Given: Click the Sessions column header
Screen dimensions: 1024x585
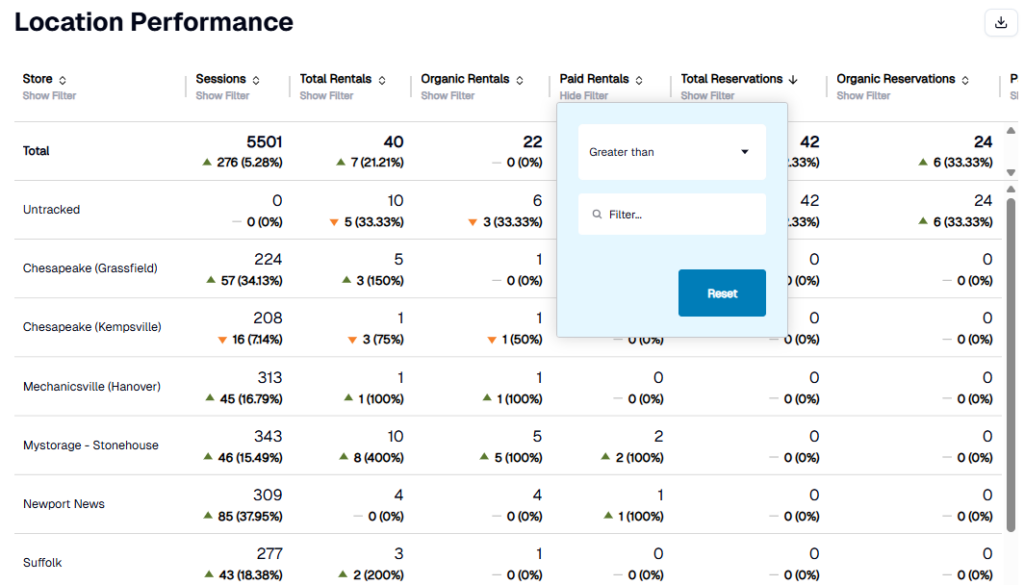Looking at the screenshot, I should 221,79.
